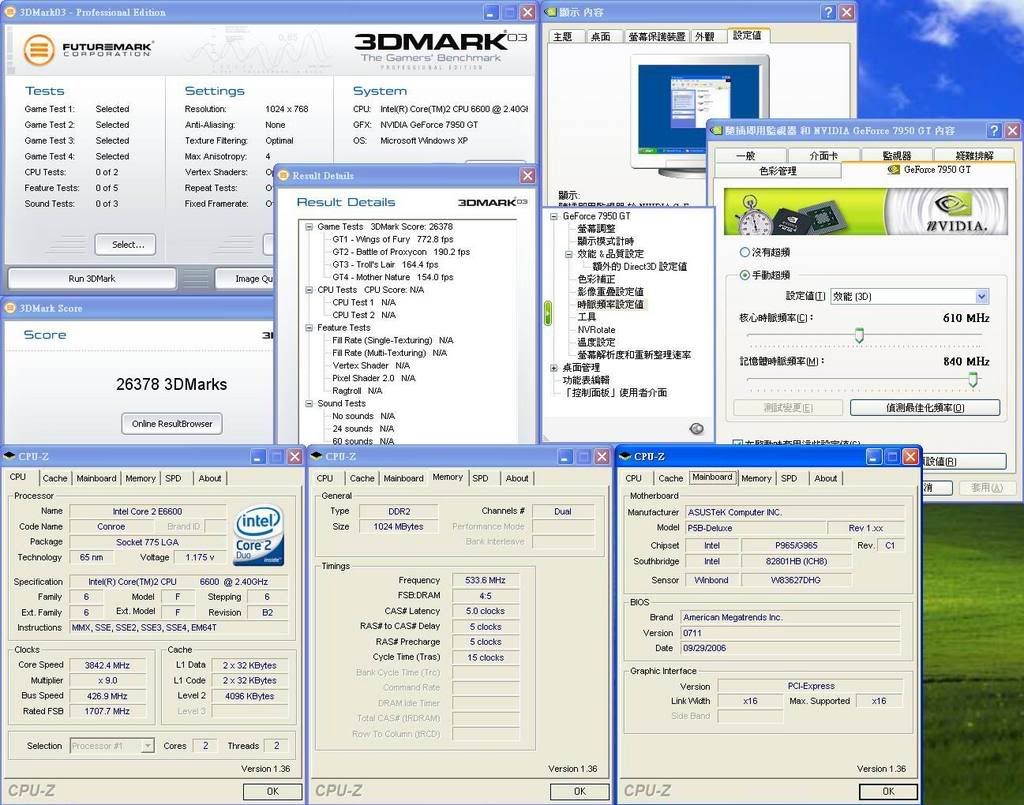
Task: Click the Select... tests button
Action: tap(125, 244)
